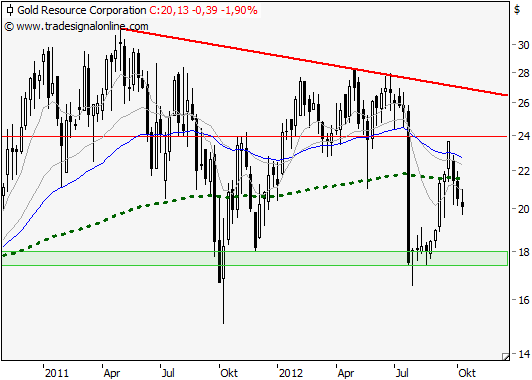Click the 18 price axis label
The height and width of the screenshot is (380, 532).
click(523, 251)
